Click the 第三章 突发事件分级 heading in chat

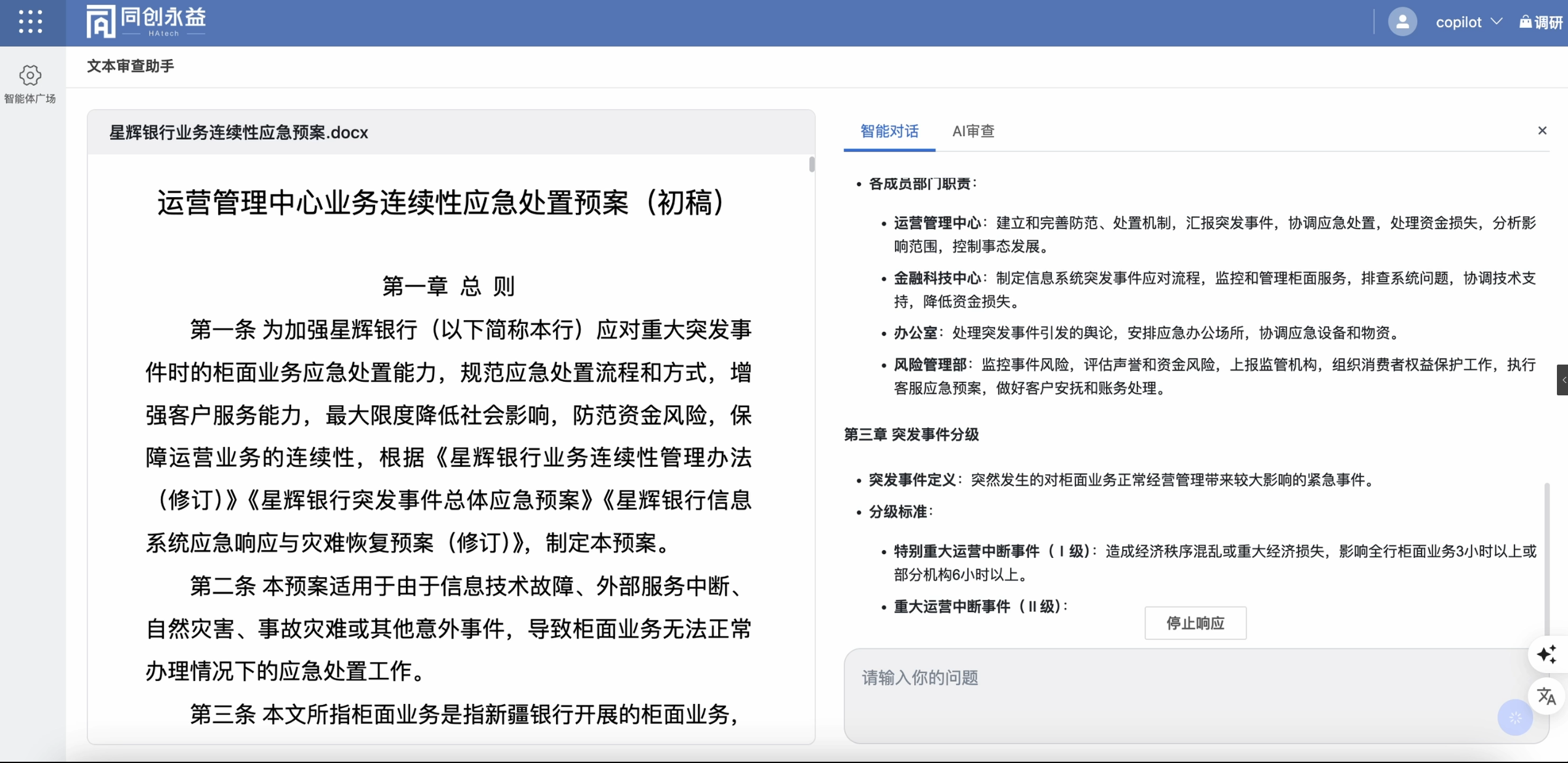click(911, 435)
